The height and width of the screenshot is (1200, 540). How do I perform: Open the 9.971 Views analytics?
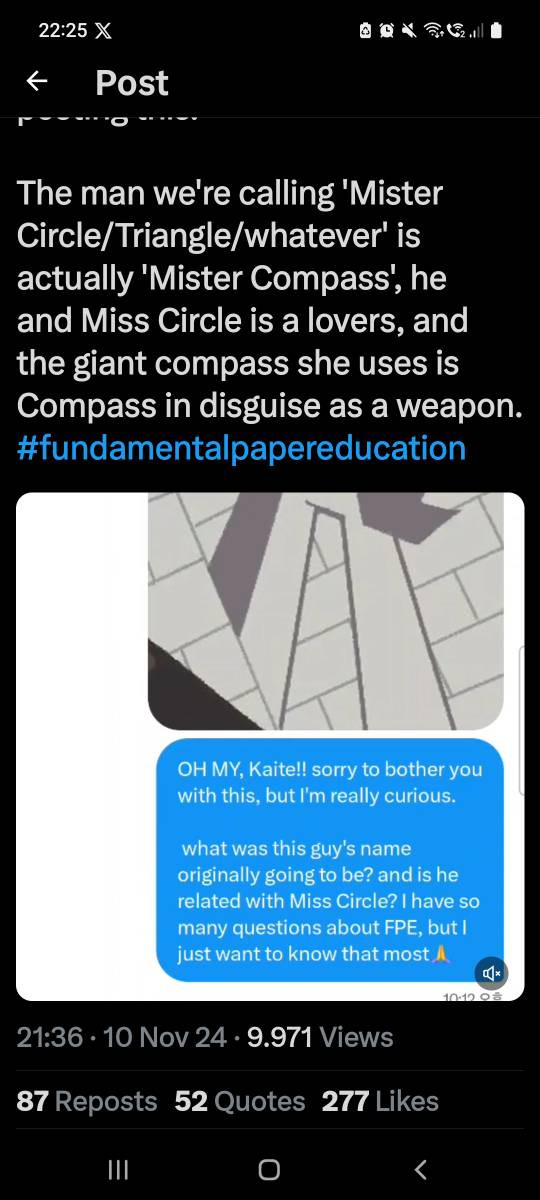pyautogui.click(x=320, y=1037)
